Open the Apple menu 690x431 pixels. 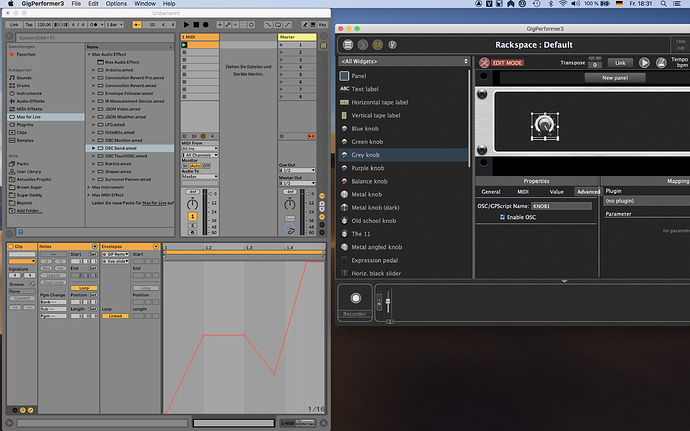pos(11,4)
